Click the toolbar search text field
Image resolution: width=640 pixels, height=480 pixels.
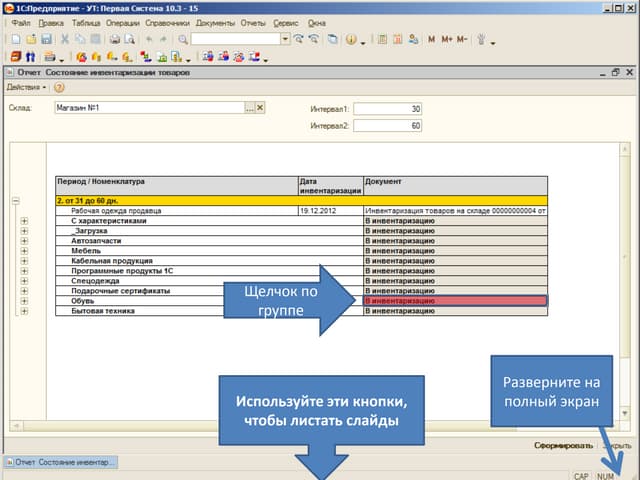(236, 39)
